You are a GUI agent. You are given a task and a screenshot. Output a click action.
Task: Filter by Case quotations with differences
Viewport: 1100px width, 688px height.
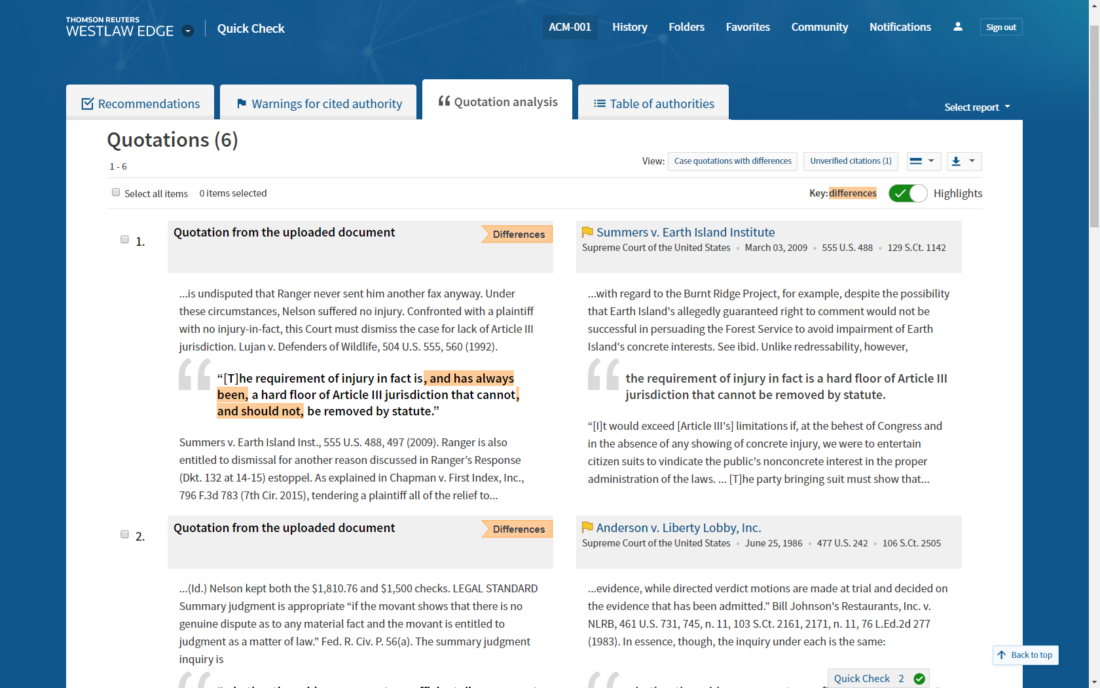[732, 161]
